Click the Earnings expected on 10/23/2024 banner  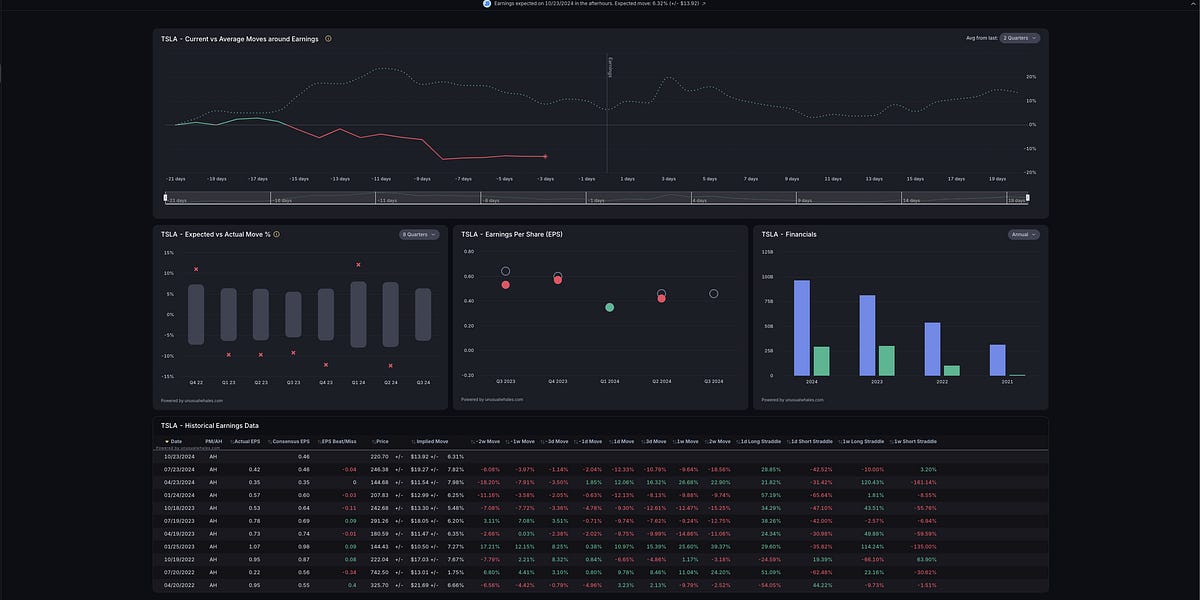pyautogui.click(x=594, y=4)
